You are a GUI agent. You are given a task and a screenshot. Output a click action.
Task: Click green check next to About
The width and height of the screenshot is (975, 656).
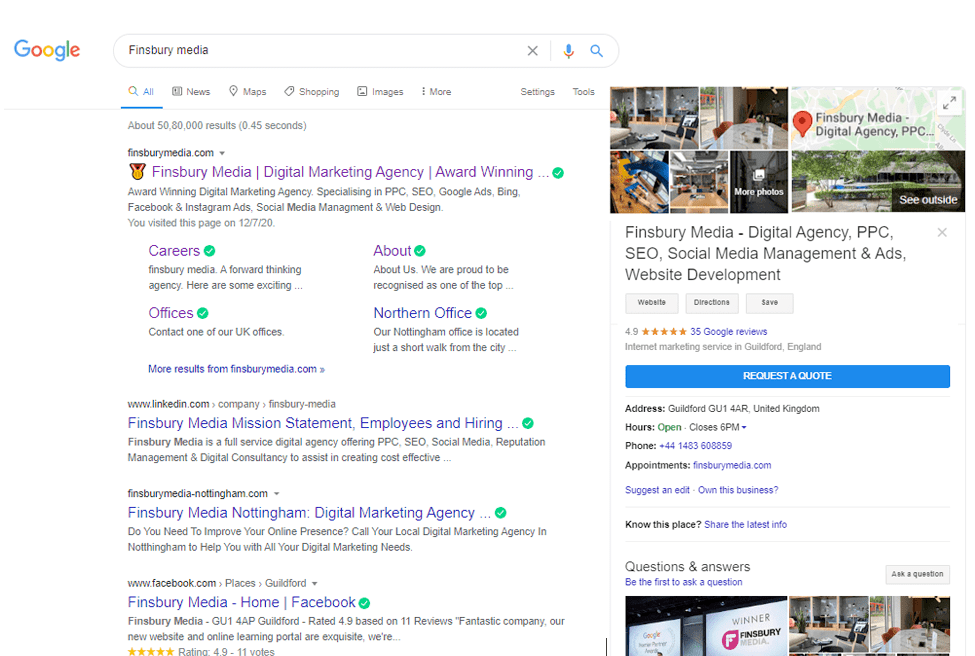420,251
